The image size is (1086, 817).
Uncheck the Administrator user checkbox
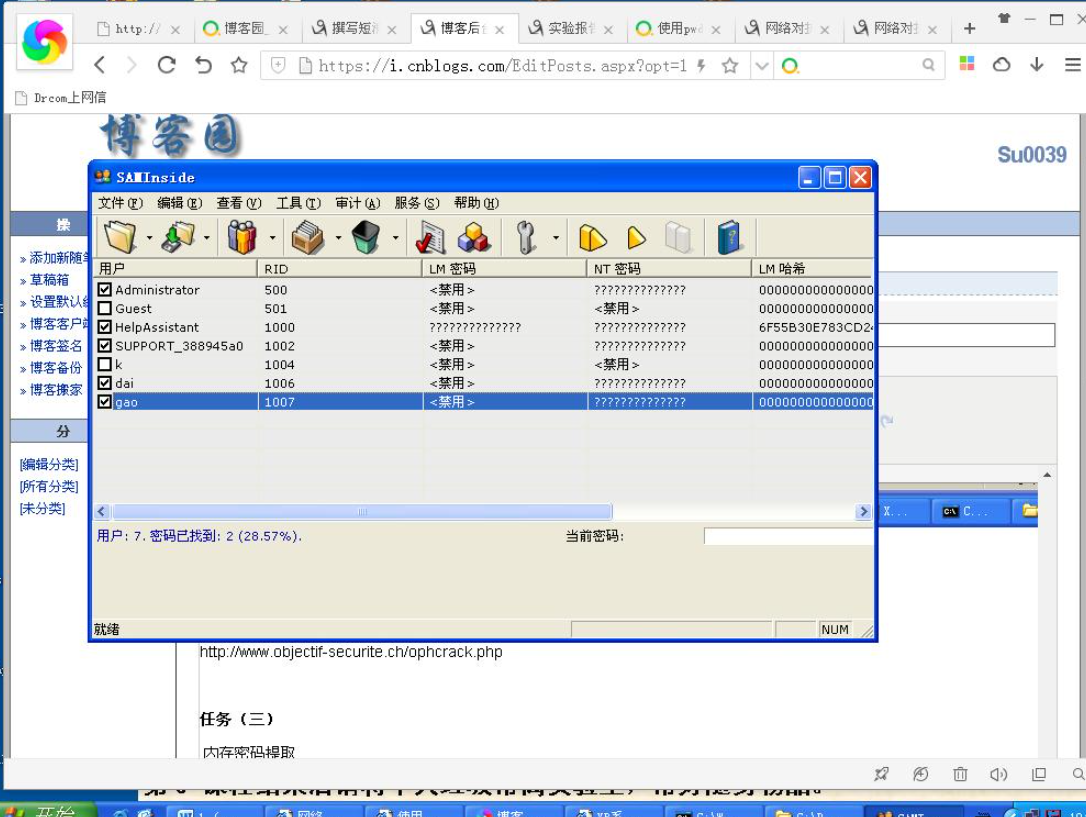(x=105, y=289)
